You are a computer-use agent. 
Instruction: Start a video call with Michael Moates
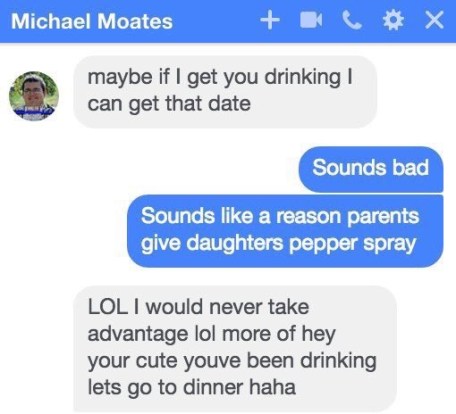[x=311, y=20]
